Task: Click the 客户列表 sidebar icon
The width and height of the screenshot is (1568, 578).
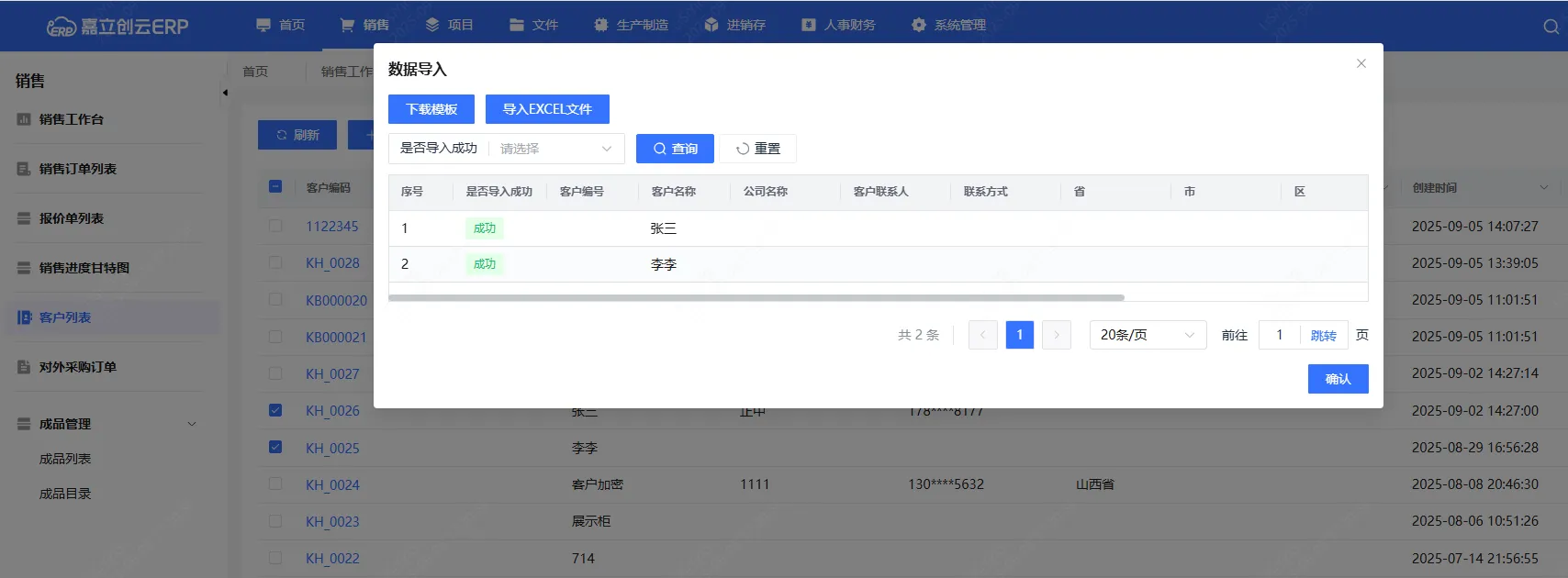Action: (x=24, y=317)
